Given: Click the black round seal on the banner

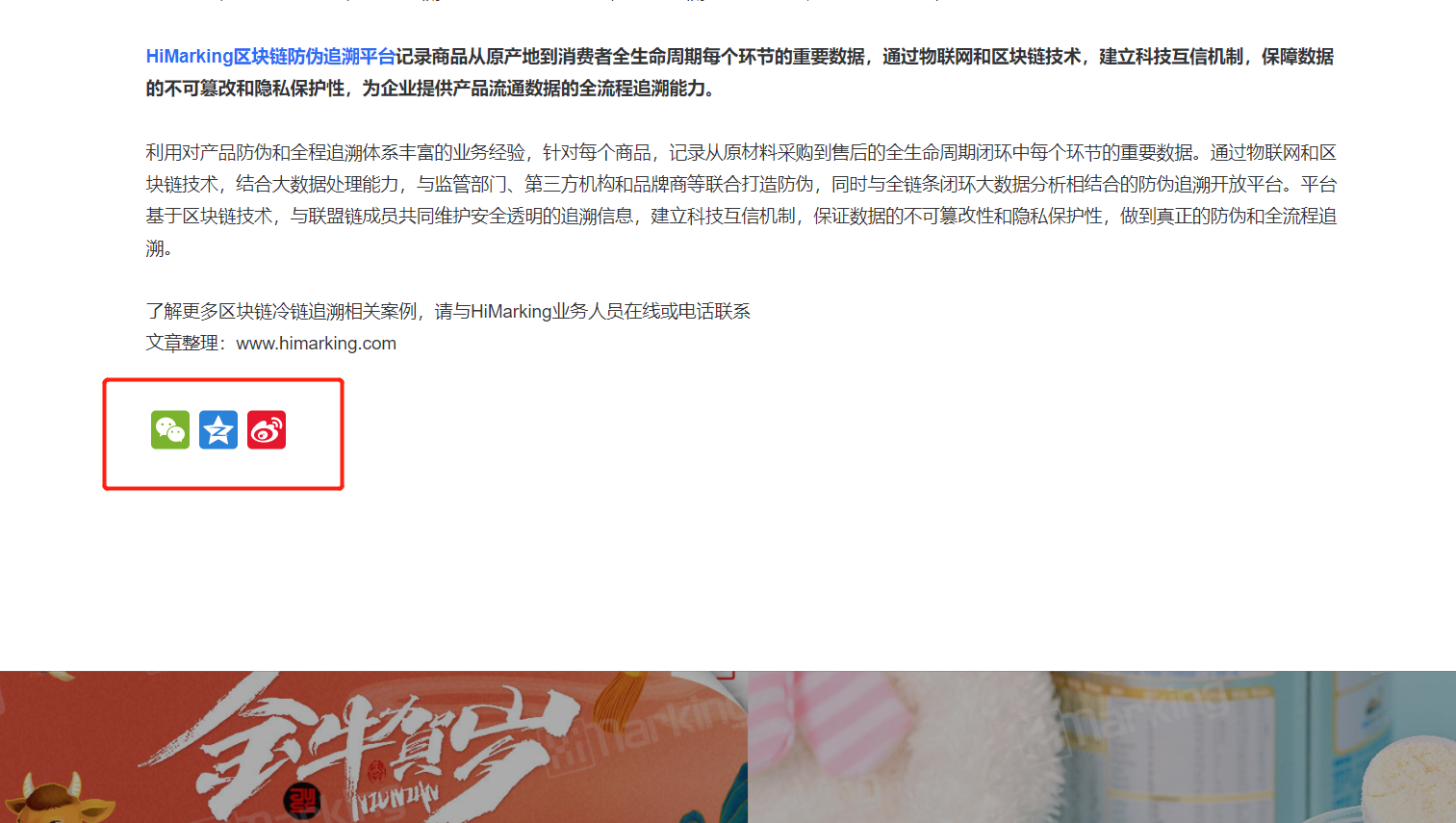Looking at the screenshot, I should pyautogui.click(x=302, y=801).
